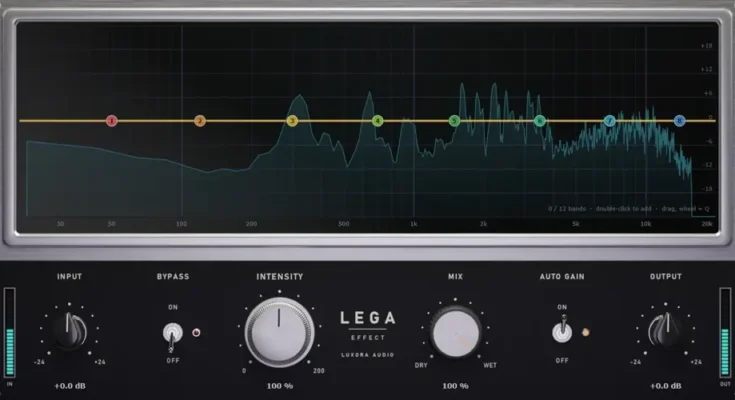Click the -12 dB scale label
This screenshot has width=735, height=400.
[706, 165]
